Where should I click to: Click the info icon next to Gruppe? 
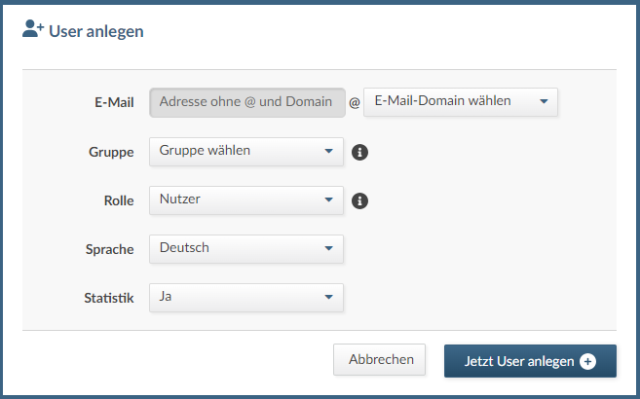click(x=360, y=152)
